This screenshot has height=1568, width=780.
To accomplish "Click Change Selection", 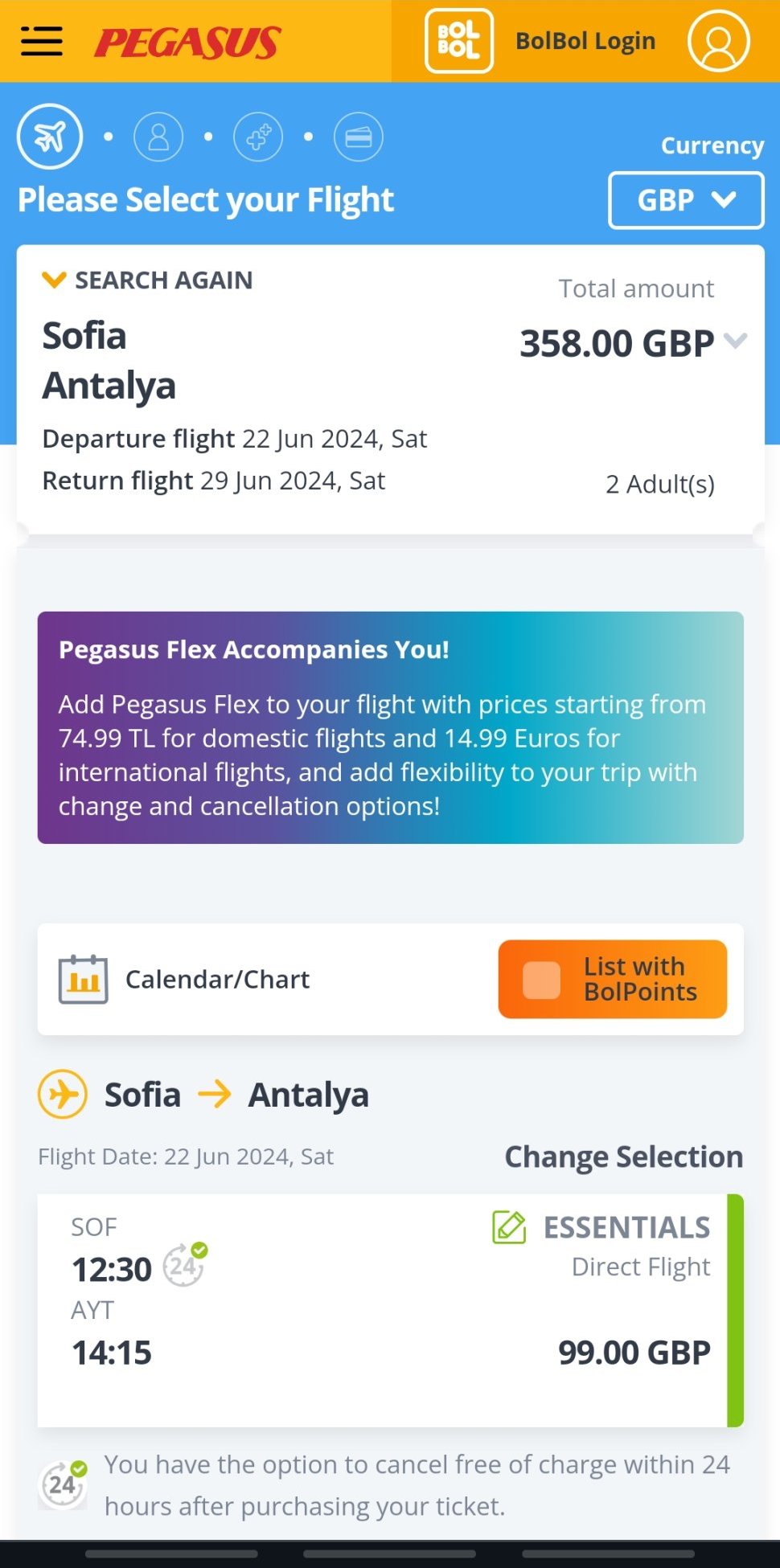I will tap(623, 1157).
